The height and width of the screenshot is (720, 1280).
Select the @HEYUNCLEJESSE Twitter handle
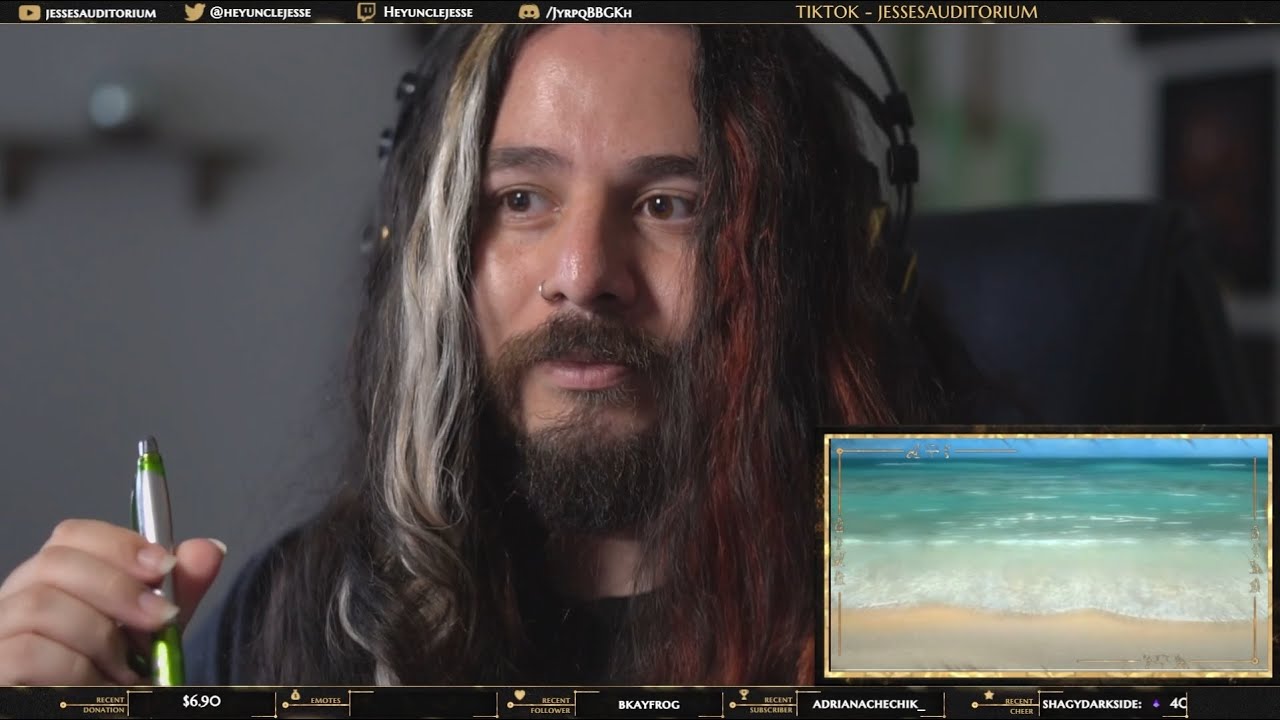(260, 12)
